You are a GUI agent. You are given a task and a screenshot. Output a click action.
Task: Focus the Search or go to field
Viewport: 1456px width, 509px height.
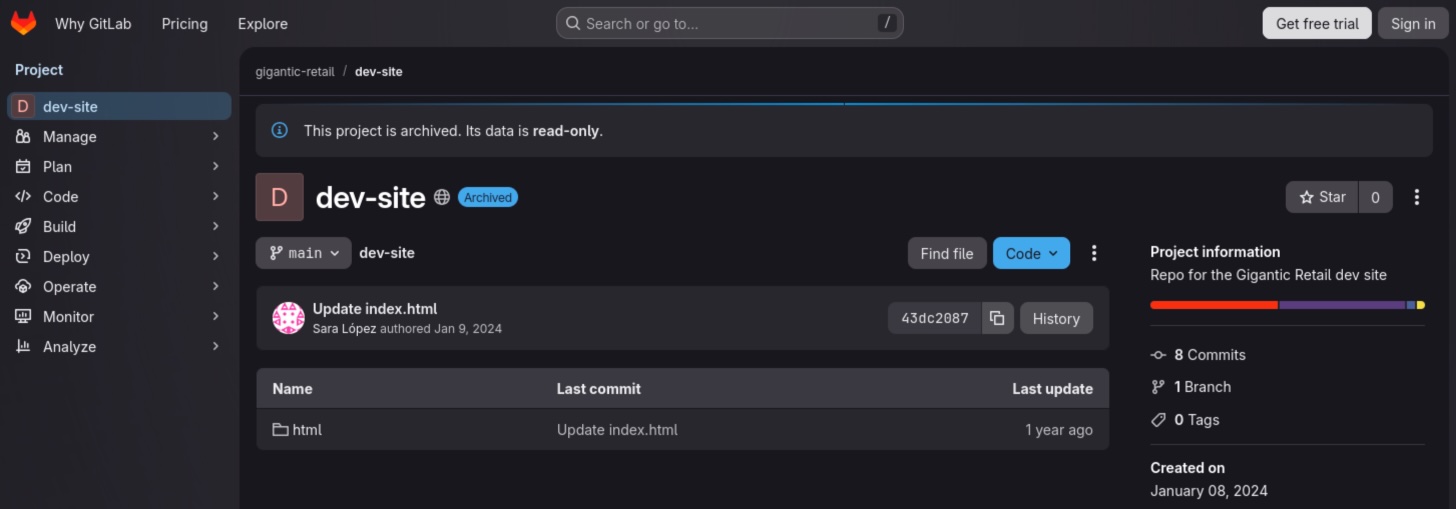coord(730,23)
